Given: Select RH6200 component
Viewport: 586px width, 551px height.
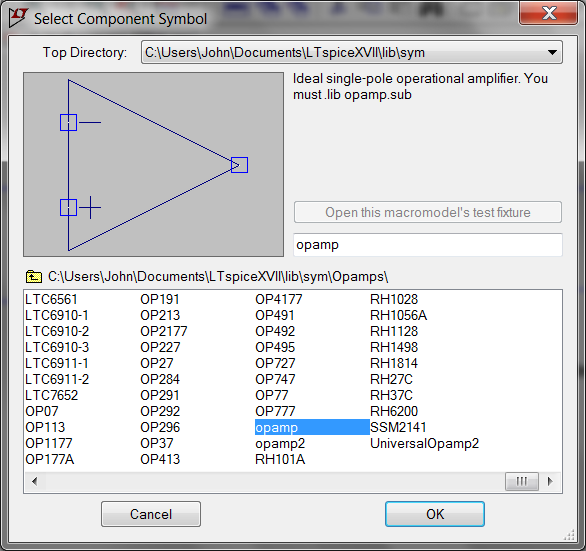Looking at the screenshot, I should pos(394,412).
